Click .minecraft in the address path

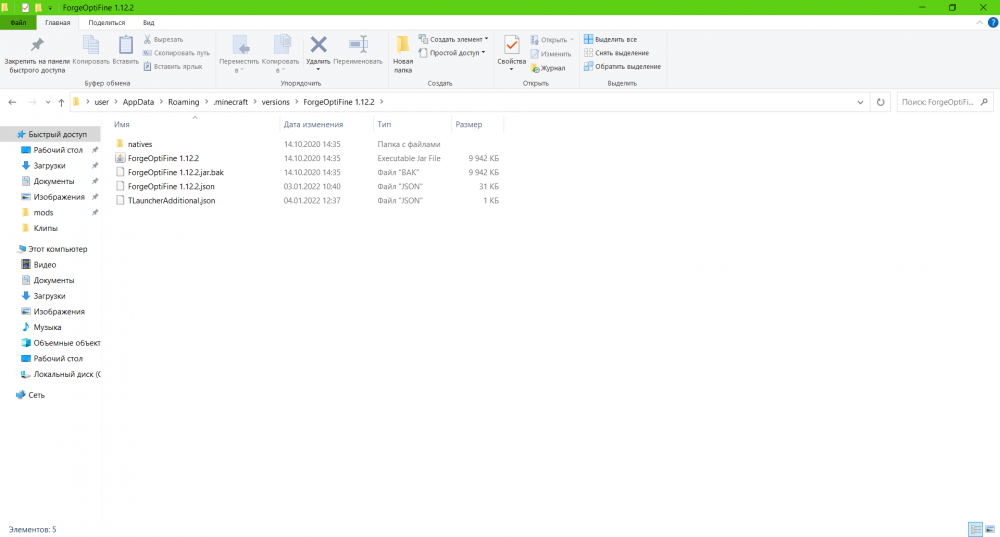pos(231,102)
